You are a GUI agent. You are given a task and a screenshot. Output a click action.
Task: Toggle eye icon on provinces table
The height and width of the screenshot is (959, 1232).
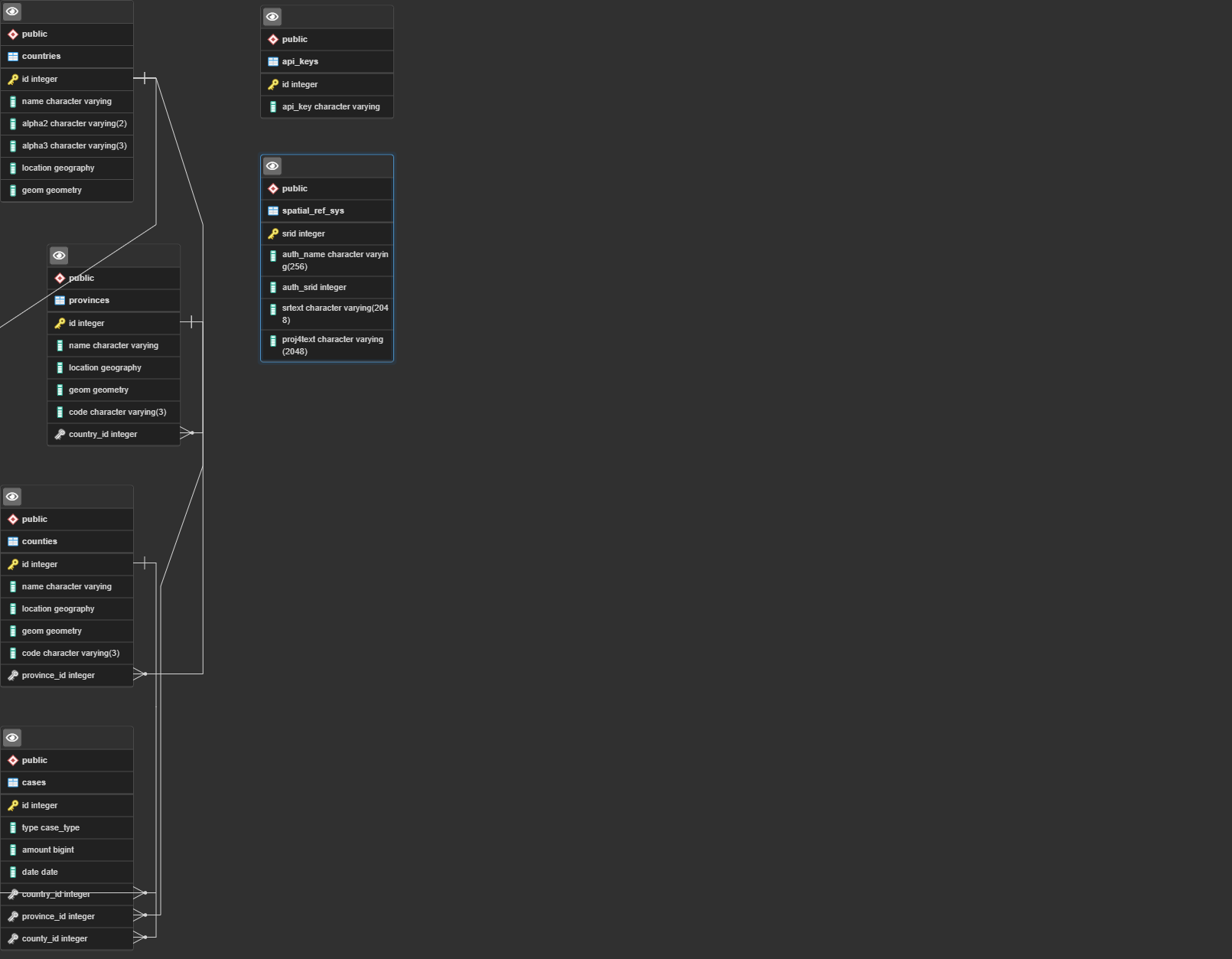59,256
